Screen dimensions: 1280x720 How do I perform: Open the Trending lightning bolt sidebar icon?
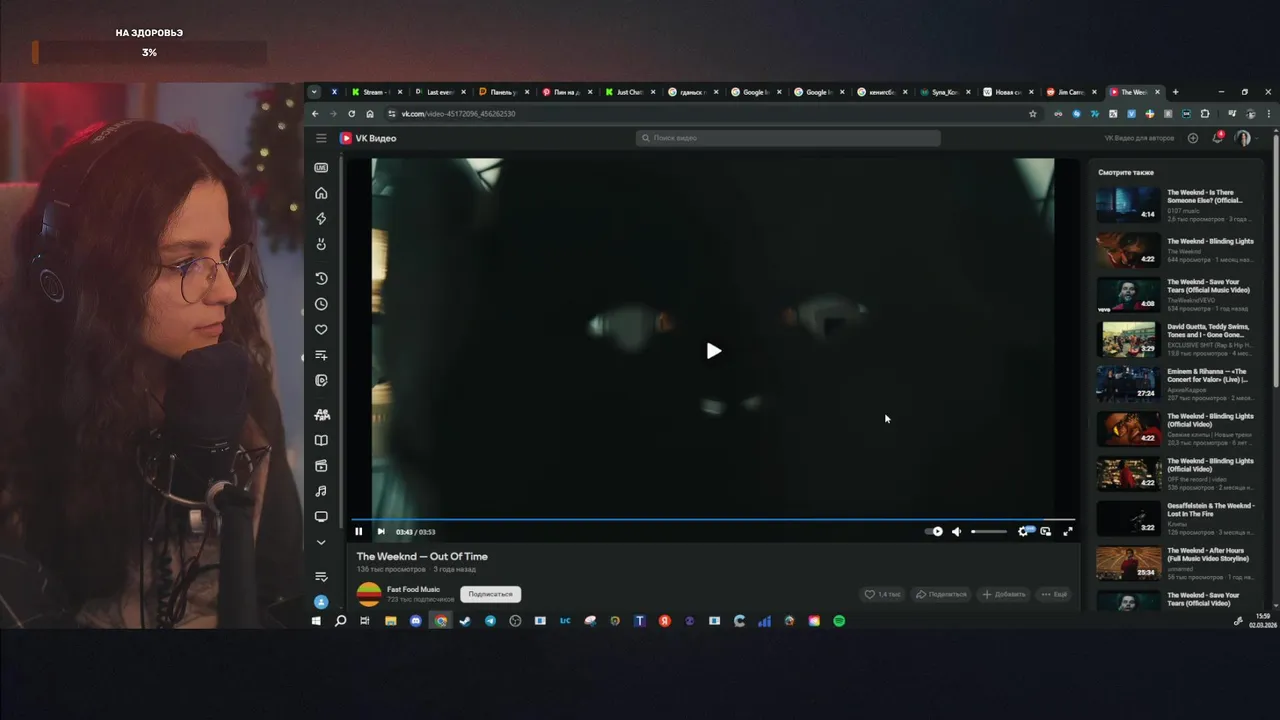click(321, 219)
